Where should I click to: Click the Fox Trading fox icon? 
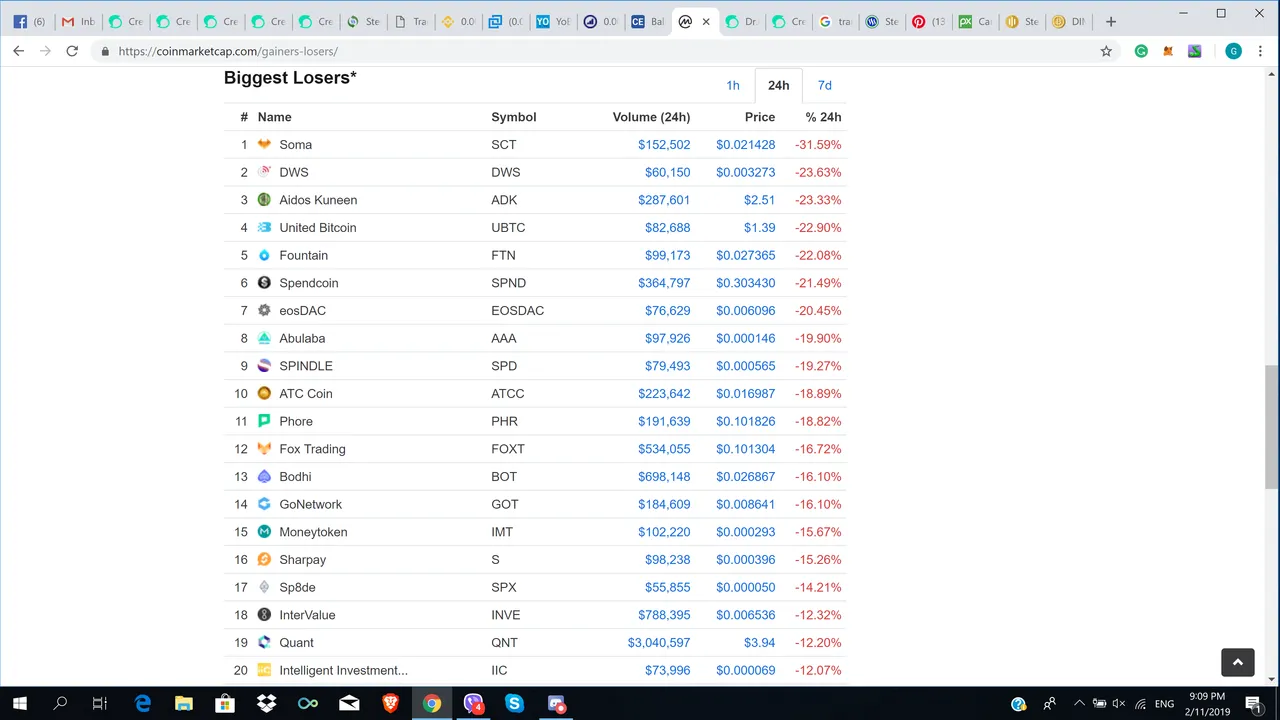coord(264,449)
